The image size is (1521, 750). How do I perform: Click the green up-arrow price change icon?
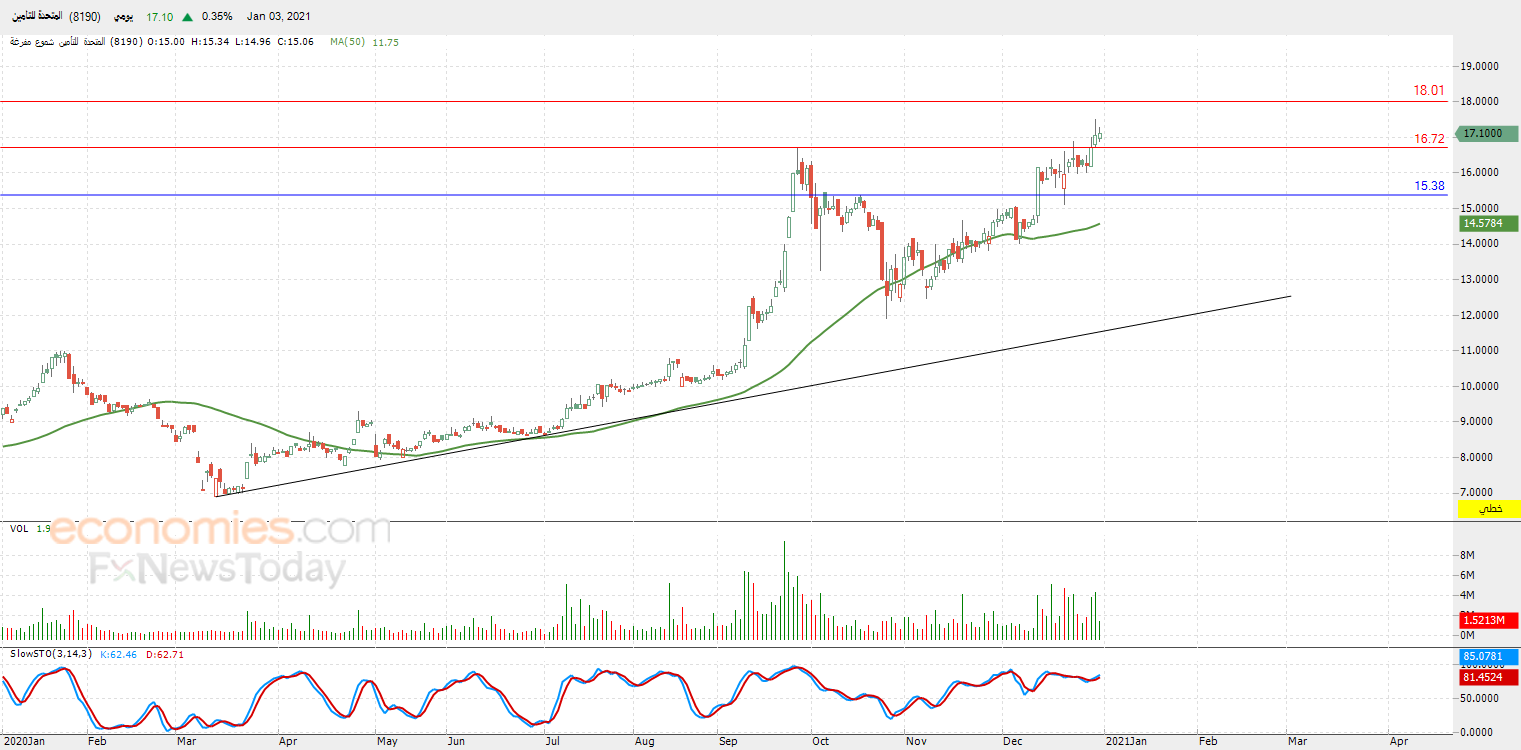coord(187,17)
